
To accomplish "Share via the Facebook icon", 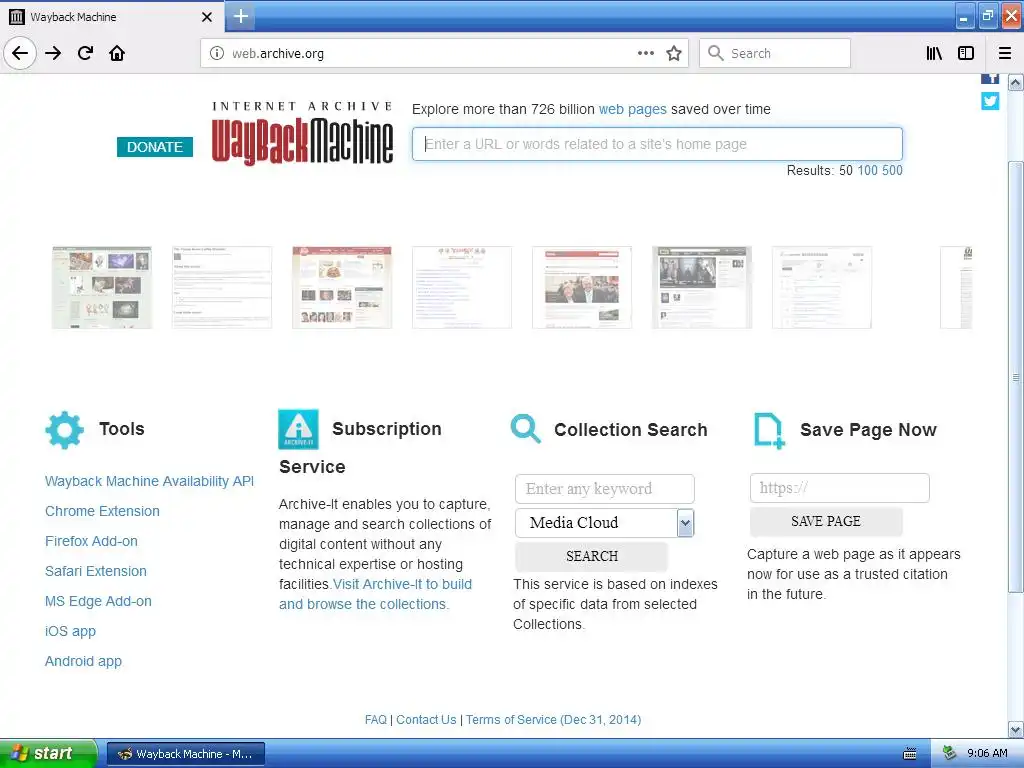I will [x=990, y=79].
